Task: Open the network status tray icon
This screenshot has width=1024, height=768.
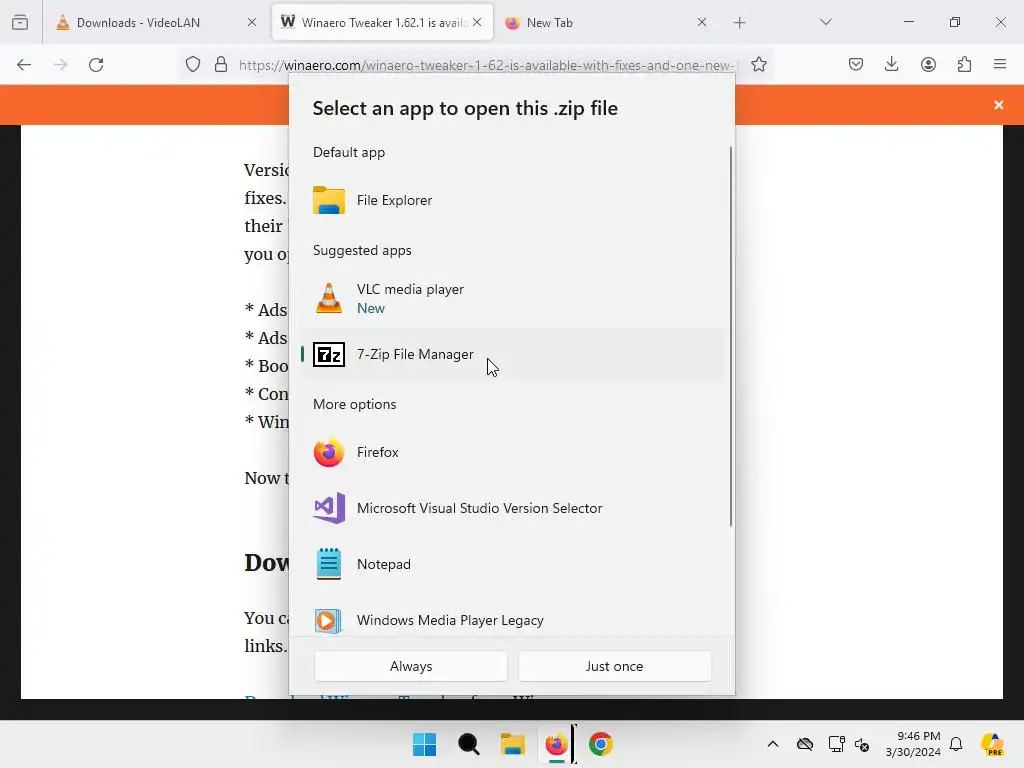Action: click(x=836, y=744)
